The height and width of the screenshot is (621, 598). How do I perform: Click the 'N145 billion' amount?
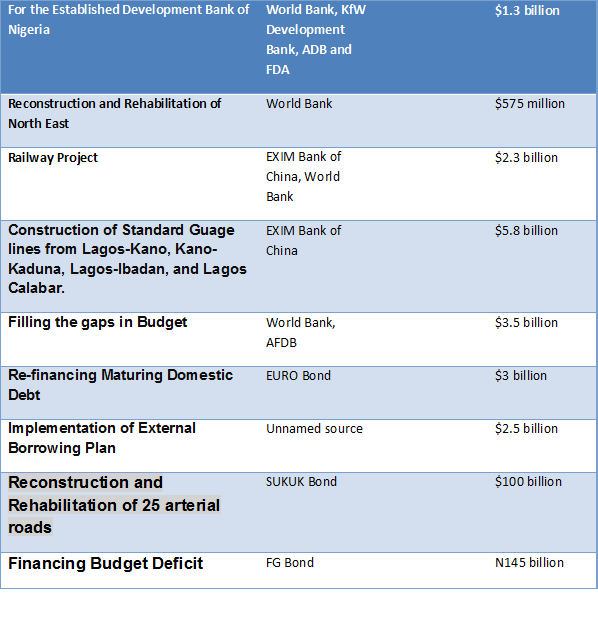click(x=529, y=562)
